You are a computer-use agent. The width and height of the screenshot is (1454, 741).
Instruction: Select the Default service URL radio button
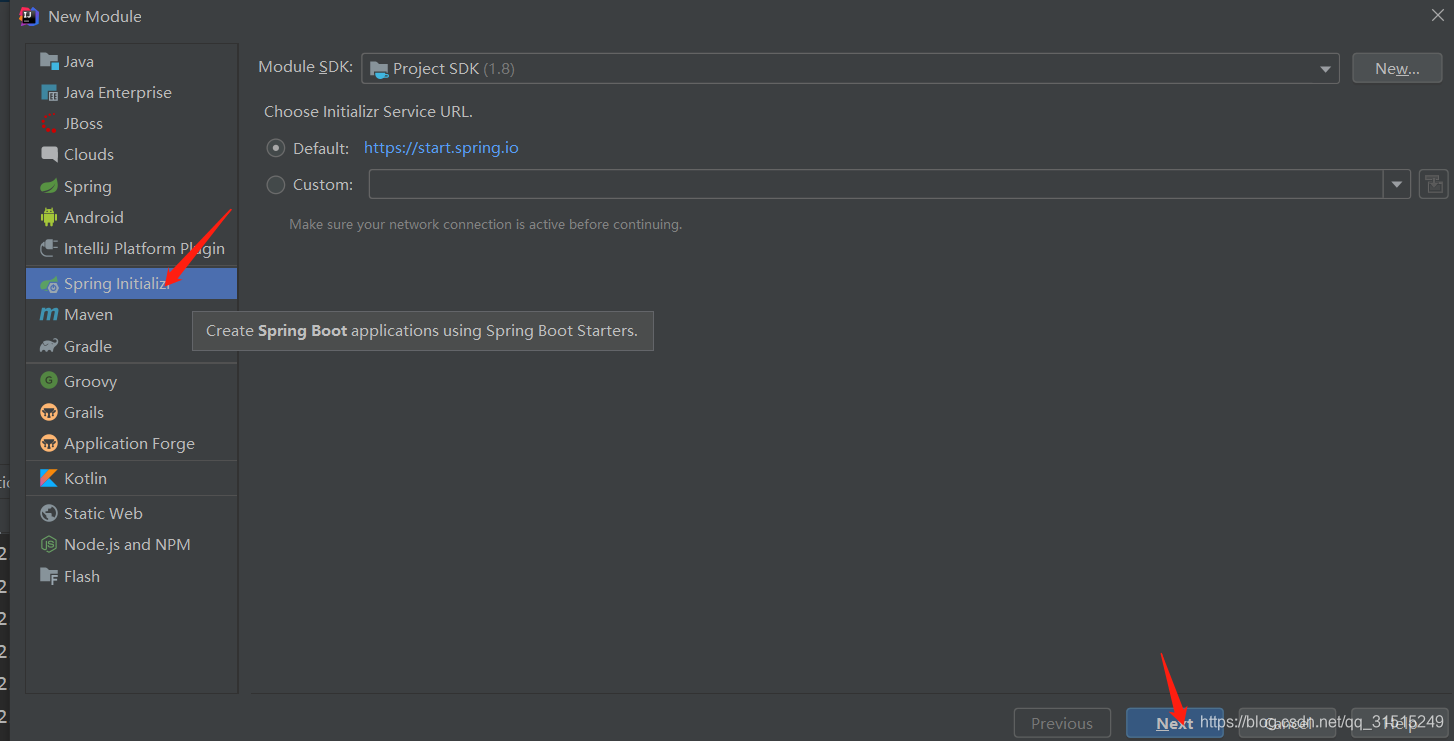pyautogui.click(x=276, y=148)
